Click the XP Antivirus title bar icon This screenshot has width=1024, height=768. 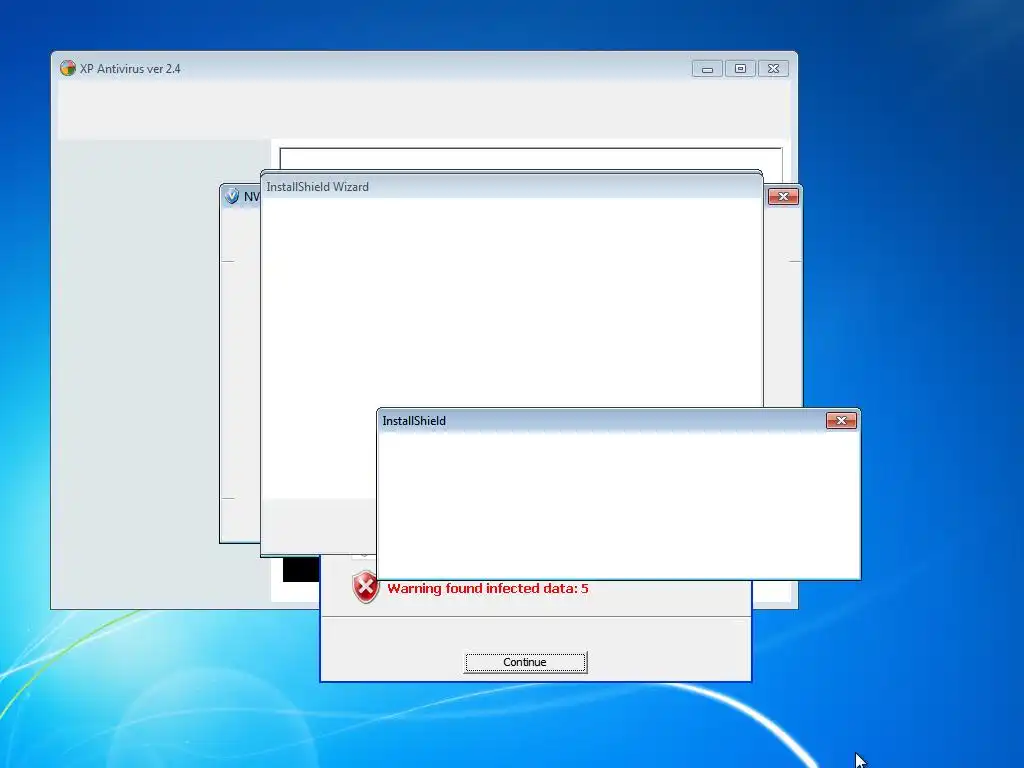click(67, 68)
